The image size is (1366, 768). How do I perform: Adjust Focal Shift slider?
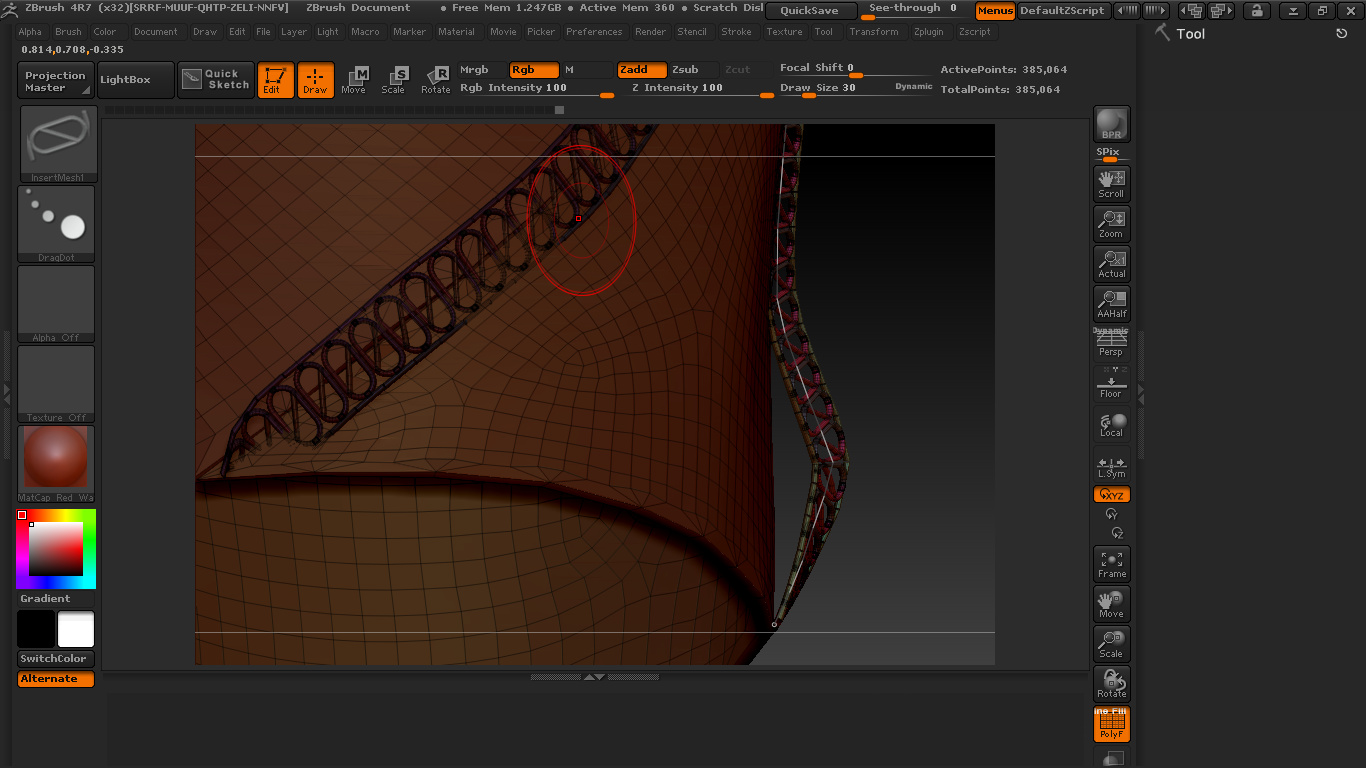coord(856,69)
